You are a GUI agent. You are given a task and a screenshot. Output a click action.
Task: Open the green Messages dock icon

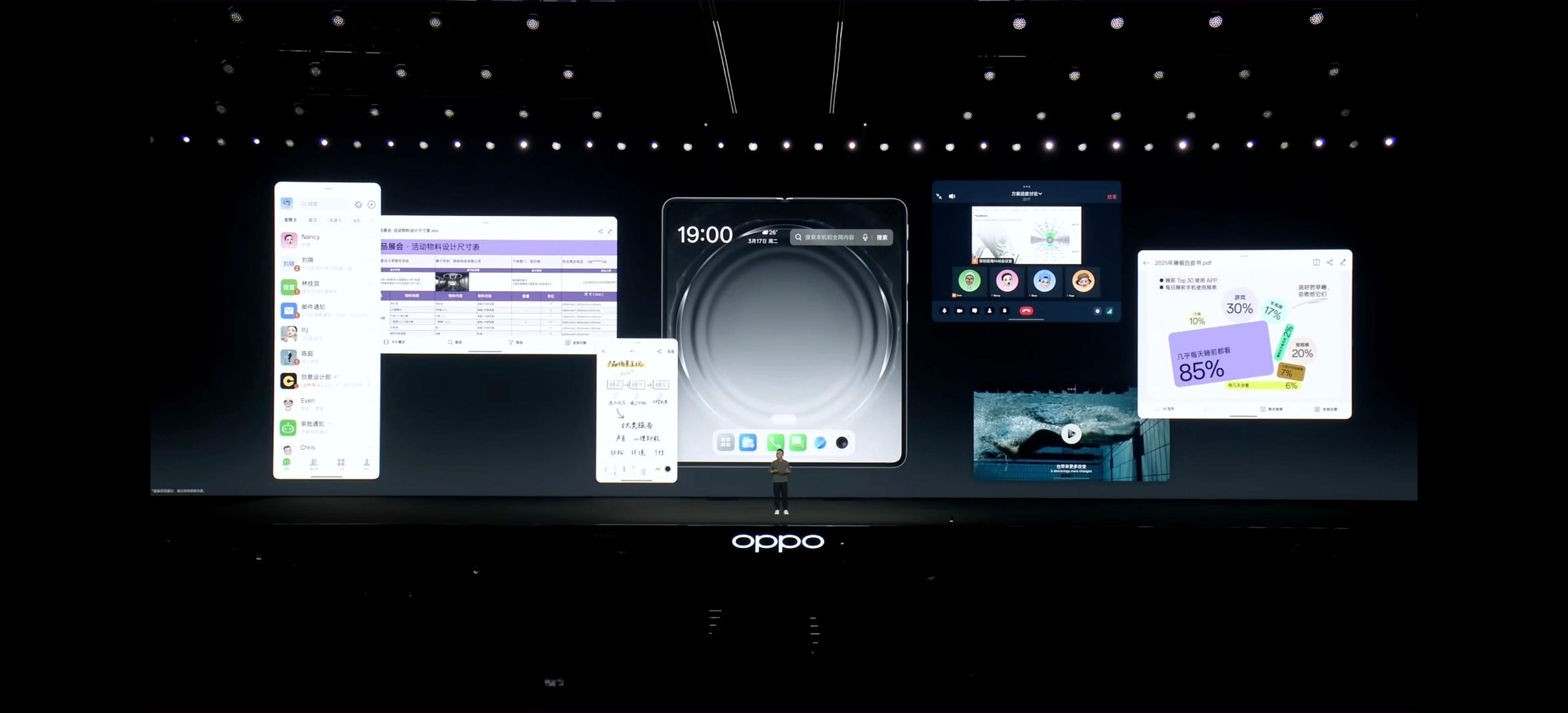click(x=797, y=443)
